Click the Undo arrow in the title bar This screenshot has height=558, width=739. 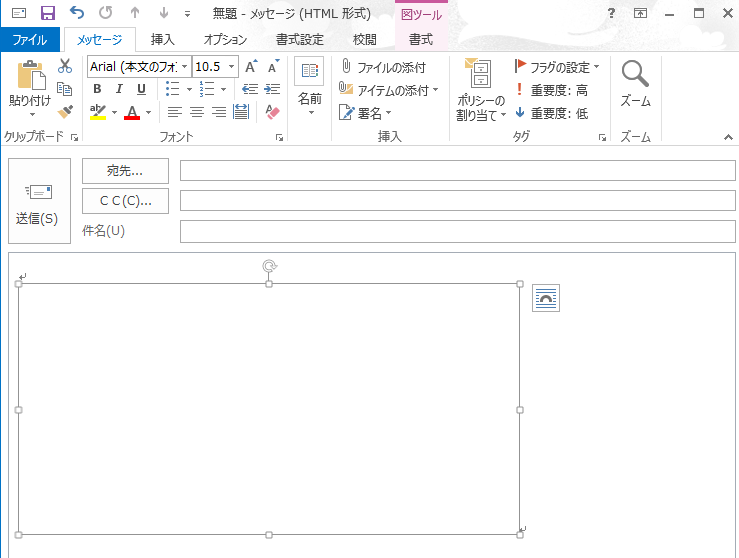(x=77, y=13)
